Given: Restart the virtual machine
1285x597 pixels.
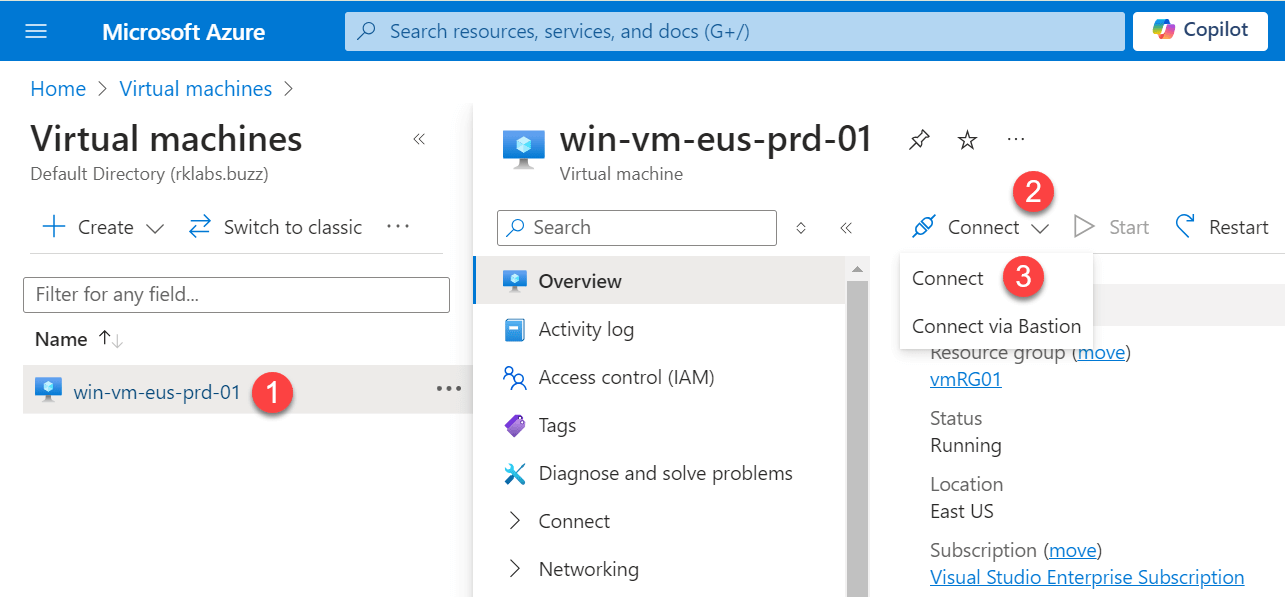Looking at the screenshot, I should (1237, 227).
